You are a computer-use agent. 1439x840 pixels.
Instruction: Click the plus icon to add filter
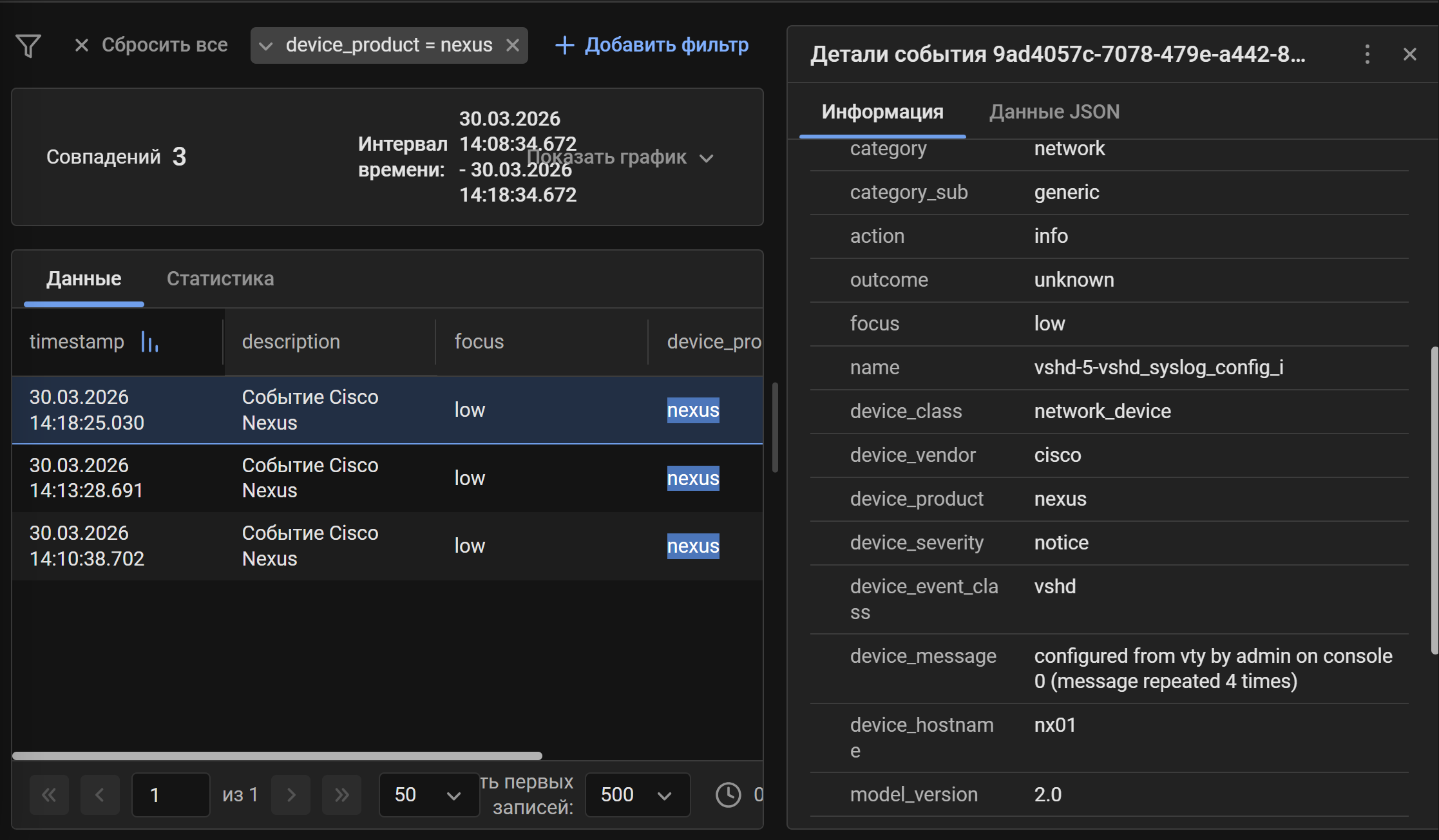[564, 45]
